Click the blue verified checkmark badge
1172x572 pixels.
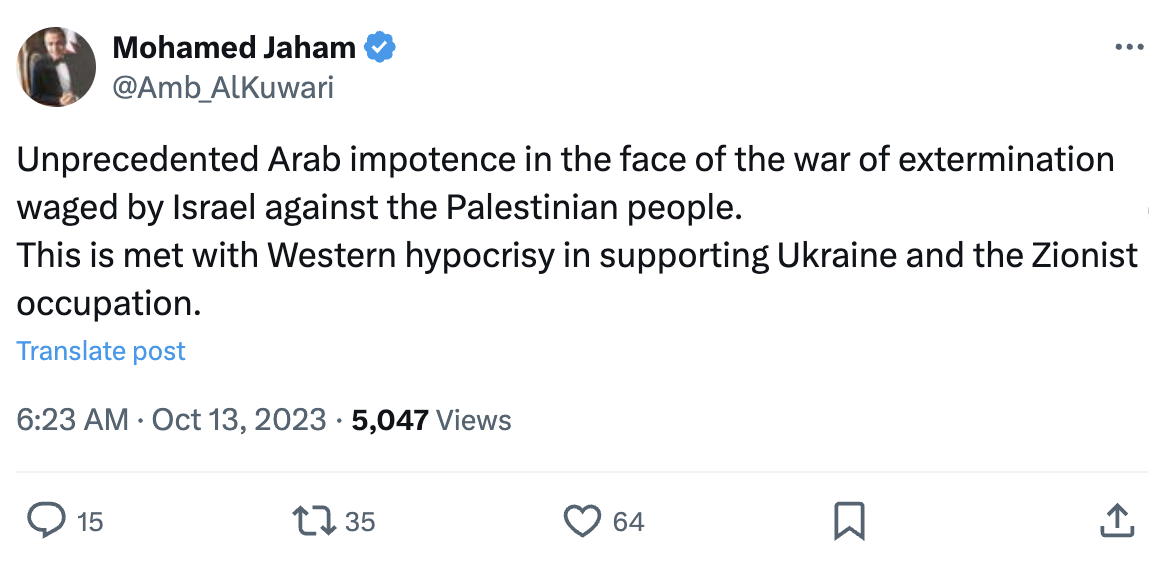click(380, 46)
